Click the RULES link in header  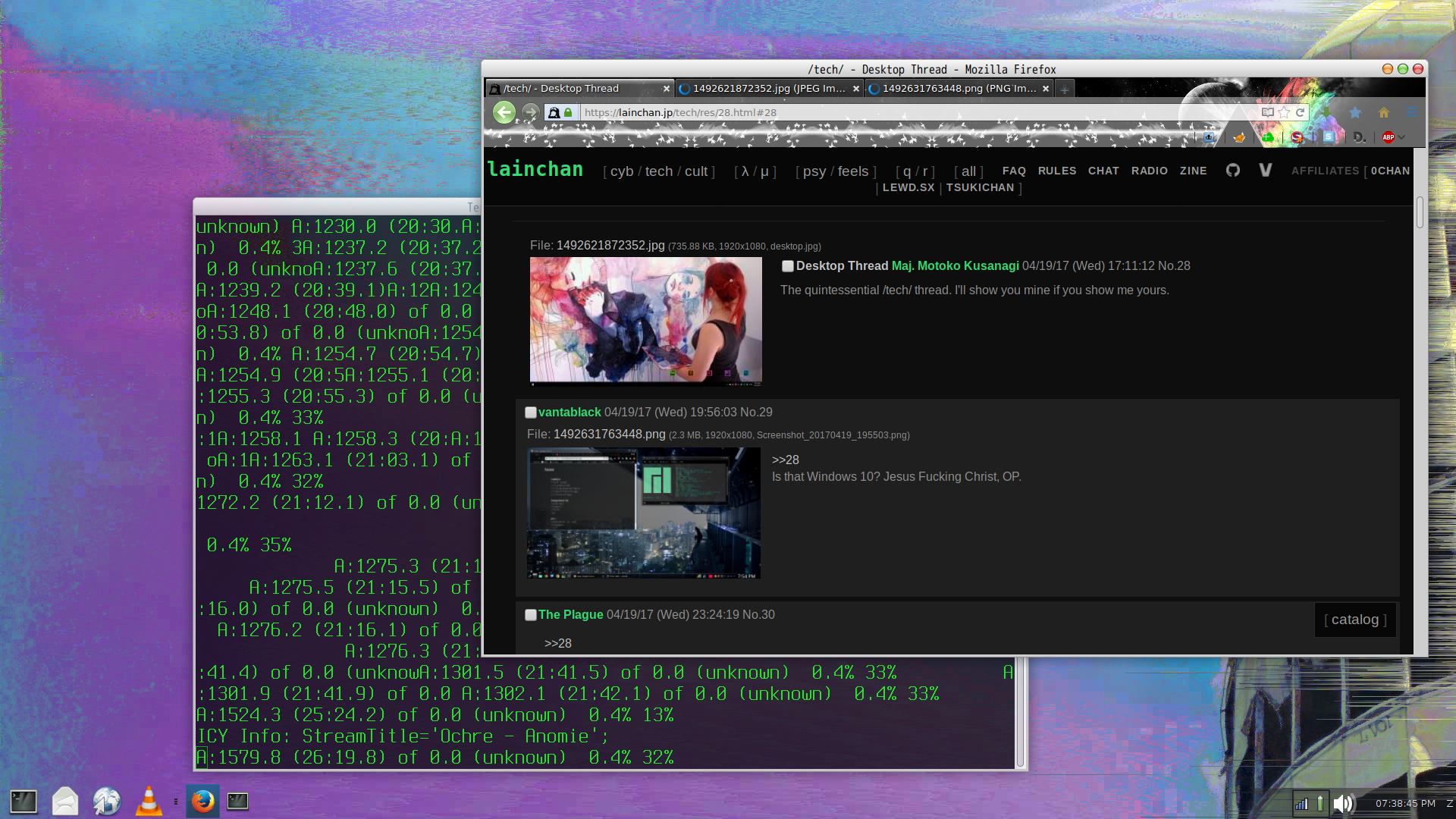(x=1057, y=171)
